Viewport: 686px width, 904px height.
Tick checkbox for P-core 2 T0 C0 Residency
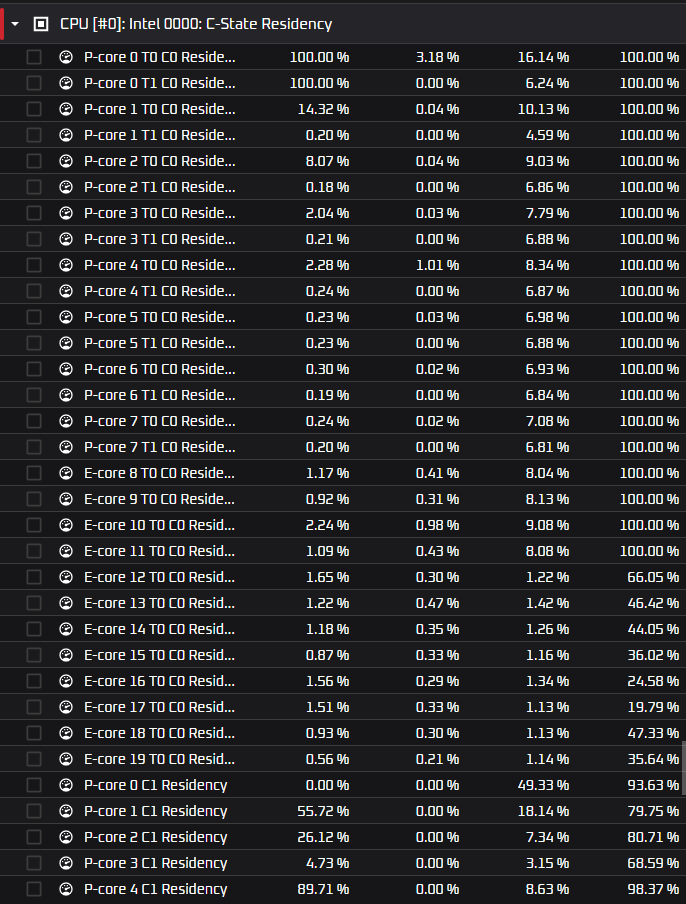34,161
